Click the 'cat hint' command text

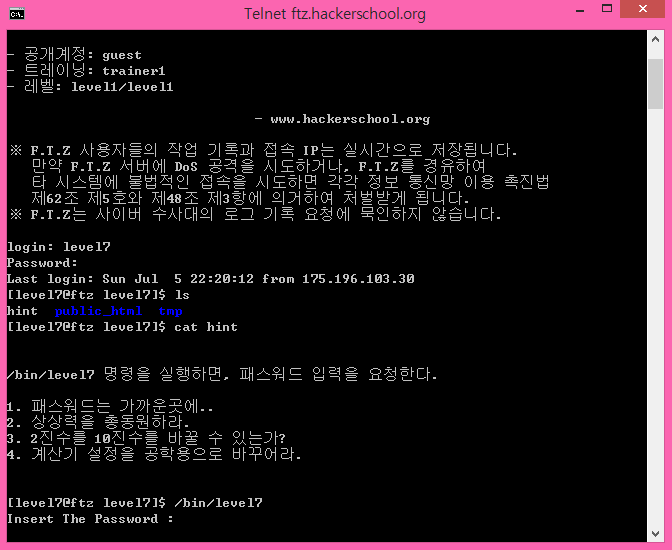coord(206,327)
